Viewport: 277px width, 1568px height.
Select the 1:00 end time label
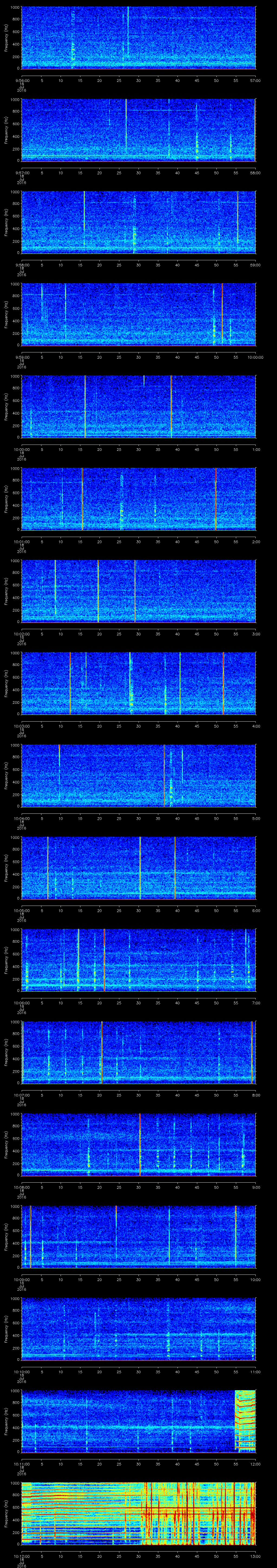(256, 449)
